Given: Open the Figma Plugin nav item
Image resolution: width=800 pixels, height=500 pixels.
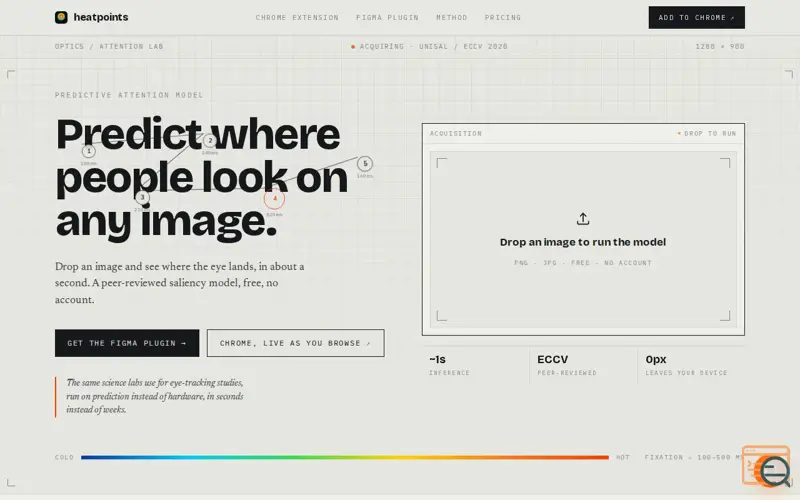Looking at the screenshot, I should (x=387, y=17).
